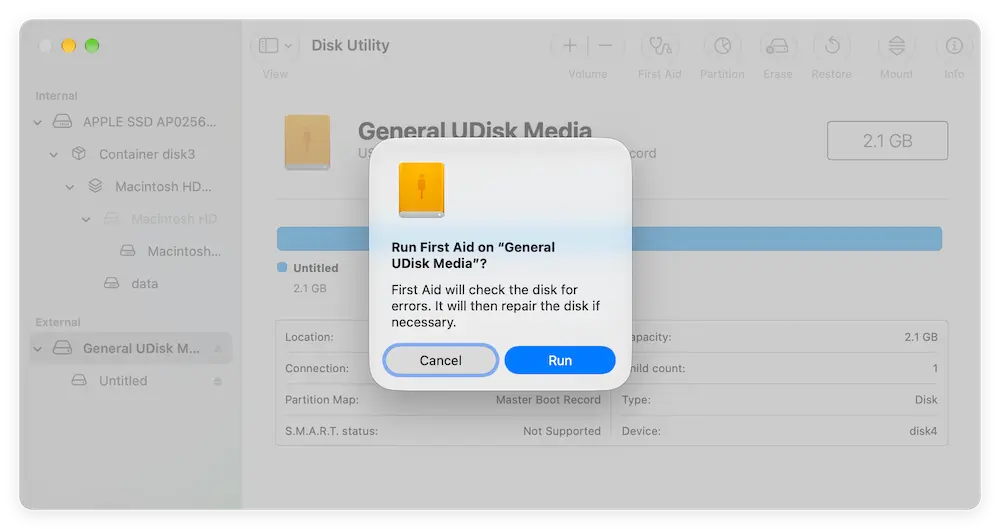This screenshot has width=1000, height=529.
Task: Select the data volume in the sidebar
Action: [x=144, y=284]
